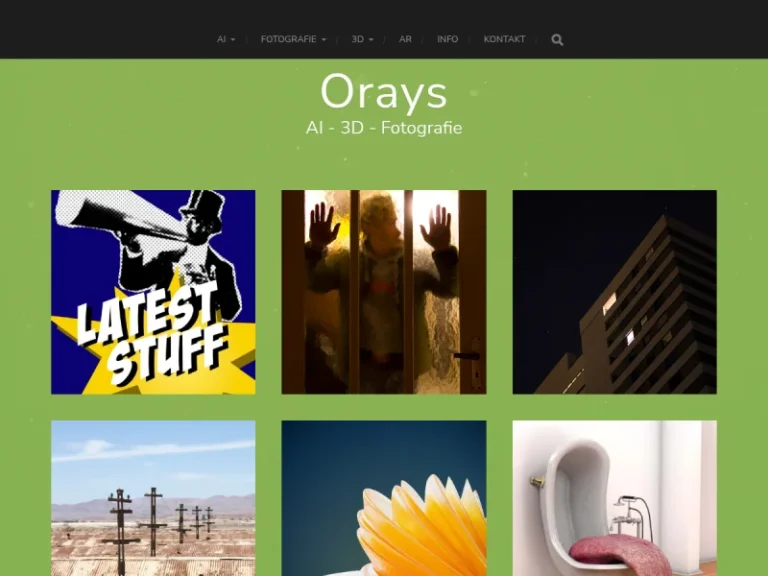
Task: View the bathtub with red towel render
Action: [x=614, y=498]
